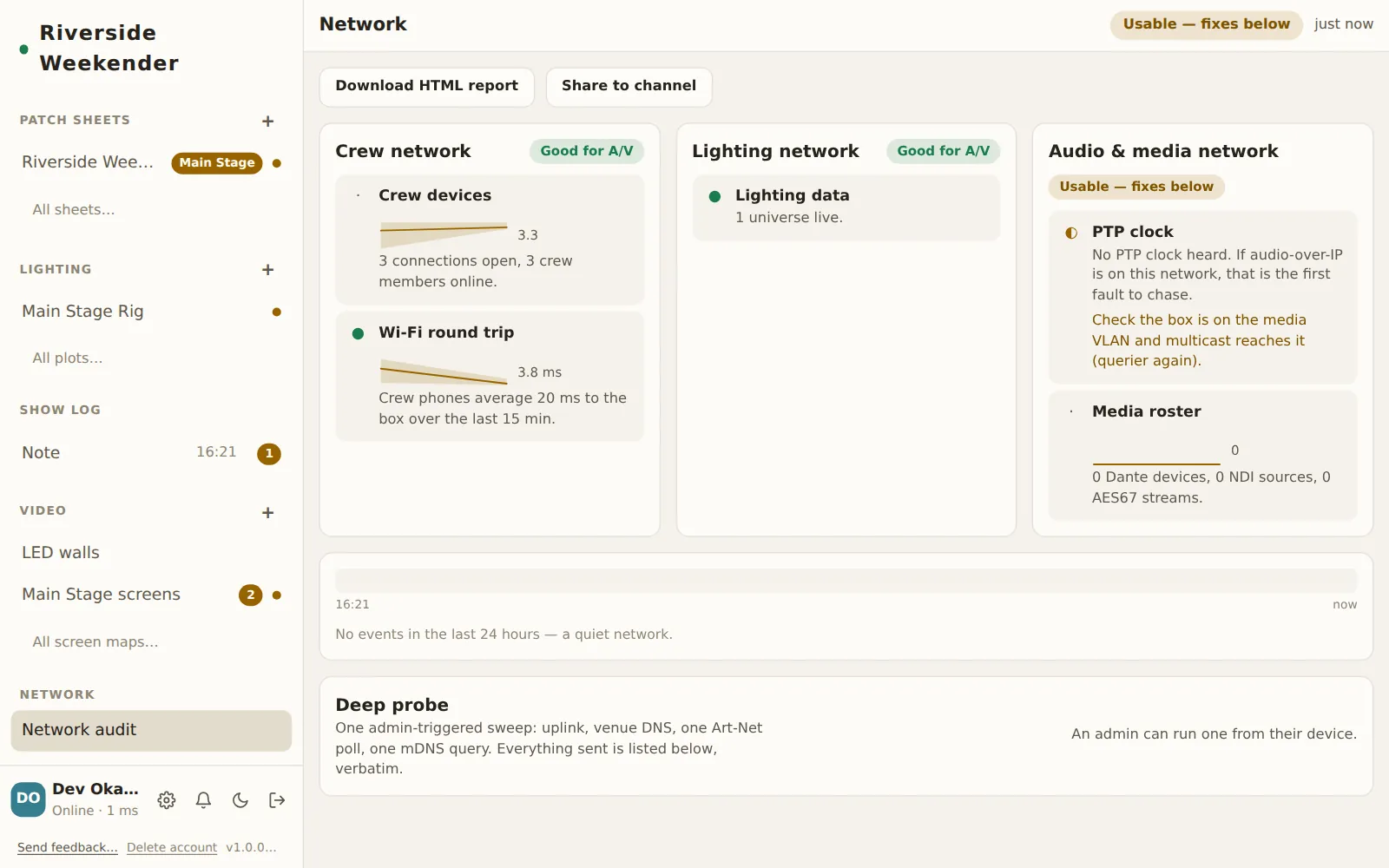Click green status dot beside Wi-Fi round trip
The width and height of the screenshot is (1389, 868).
click(358, 333)
